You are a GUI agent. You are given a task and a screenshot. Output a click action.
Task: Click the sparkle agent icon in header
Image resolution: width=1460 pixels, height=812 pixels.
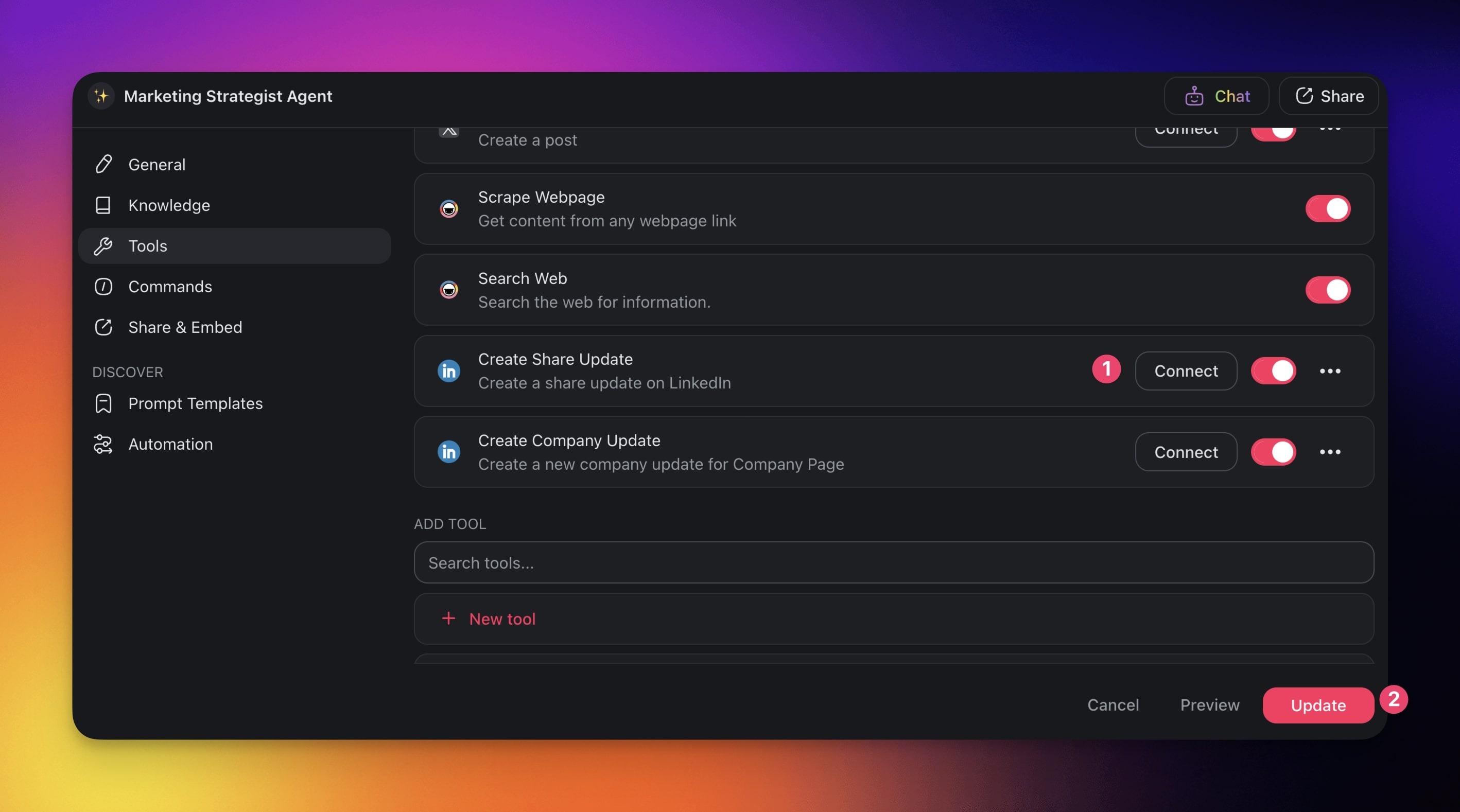101,96
